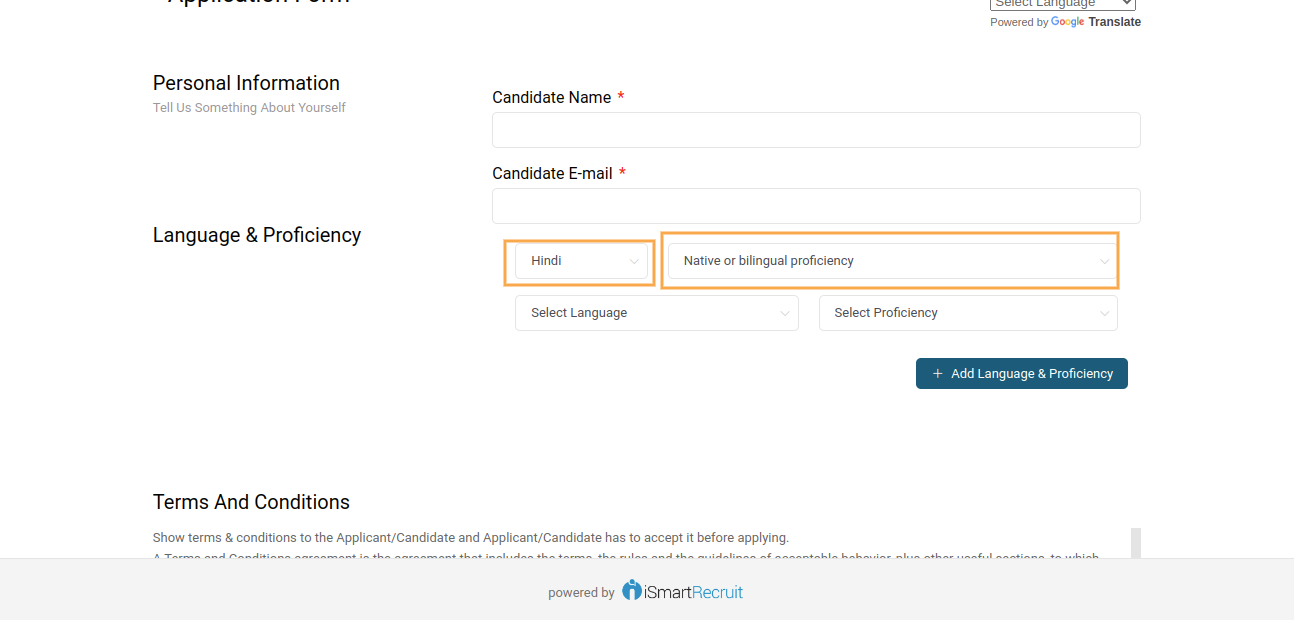Click the Terms And Conditions heading

coord(251,502)
